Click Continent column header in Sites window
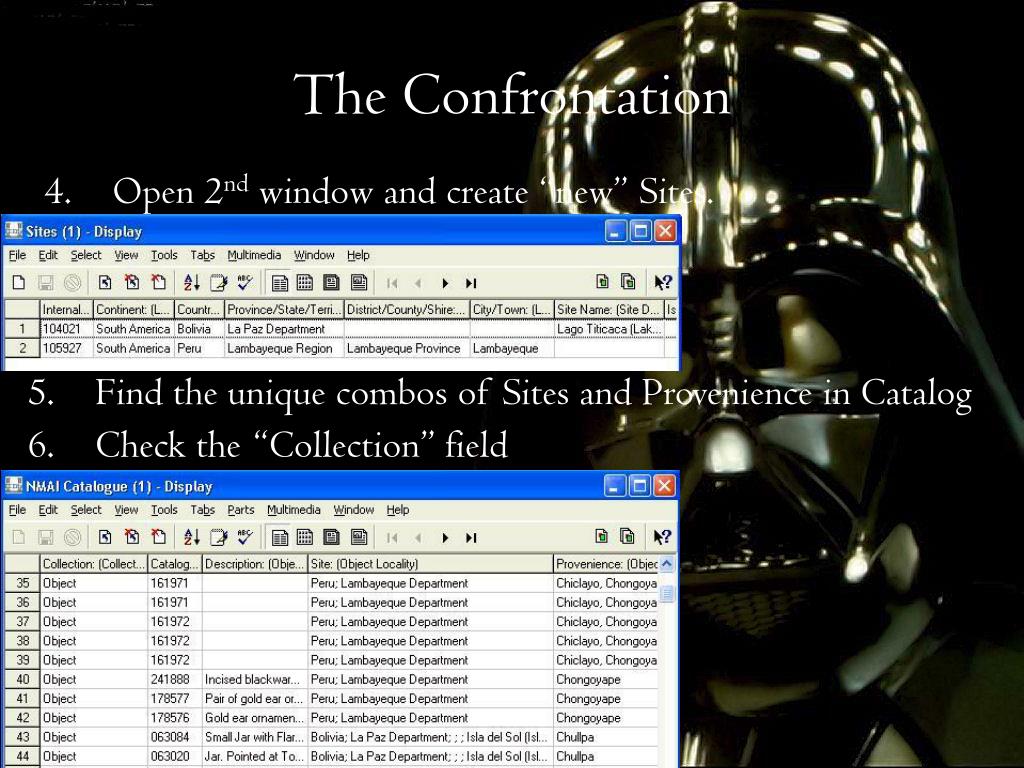Screen dimensions: 1024x768 [134, 310]
